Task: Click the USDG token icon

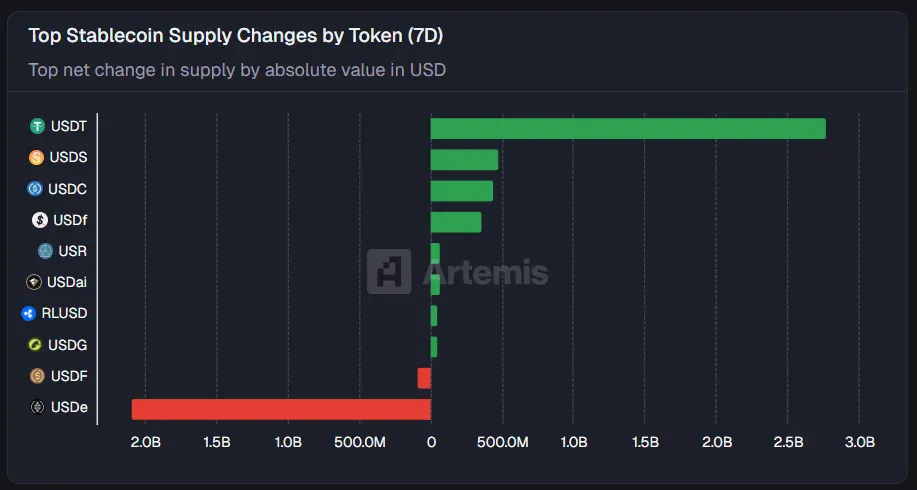Action: pyautogui.click(x=35, y=345)
